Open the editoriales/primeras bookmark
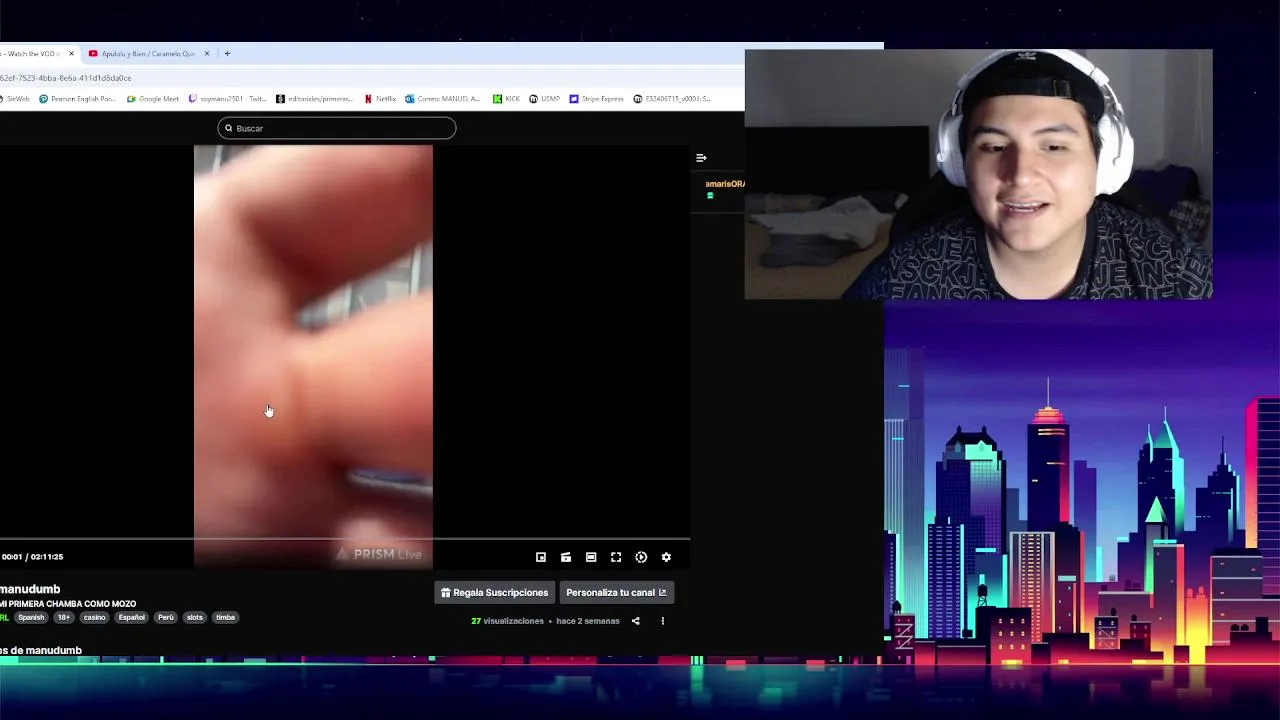The image size is (1280, 720). (x=315, y=99)
